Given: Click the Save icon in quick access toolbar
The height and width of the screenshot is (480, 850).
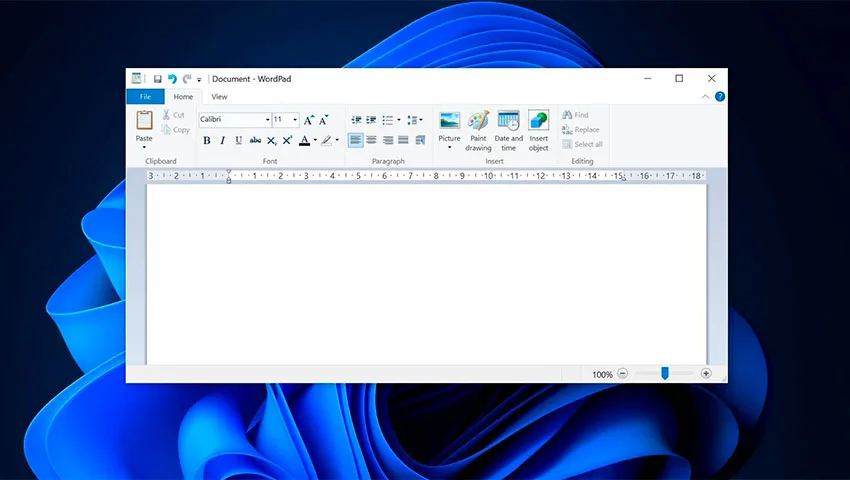Looking at the screenshot, I should (x=158, y=79).
